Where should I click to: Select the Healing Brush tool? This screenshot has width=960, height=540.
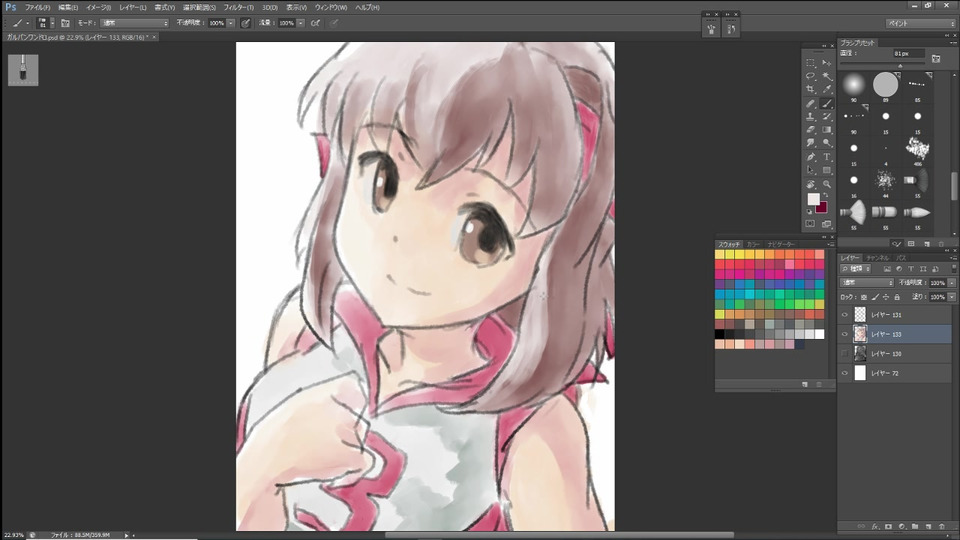[x=811, y=103]
